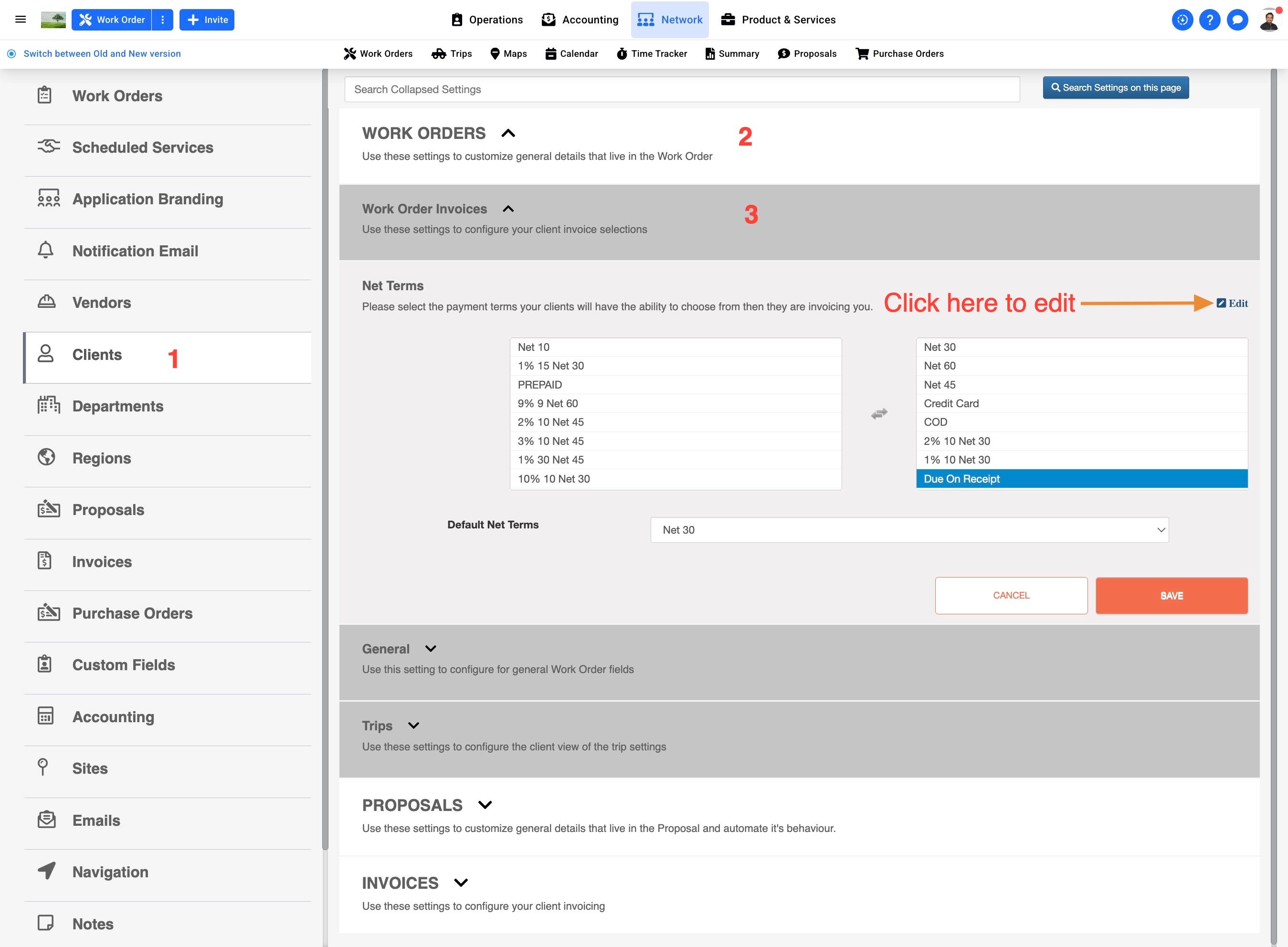The width and height of the screenshot is (1288, 947).
Task: Click the swap arrows between net terms lists
Action: point(879,413)
